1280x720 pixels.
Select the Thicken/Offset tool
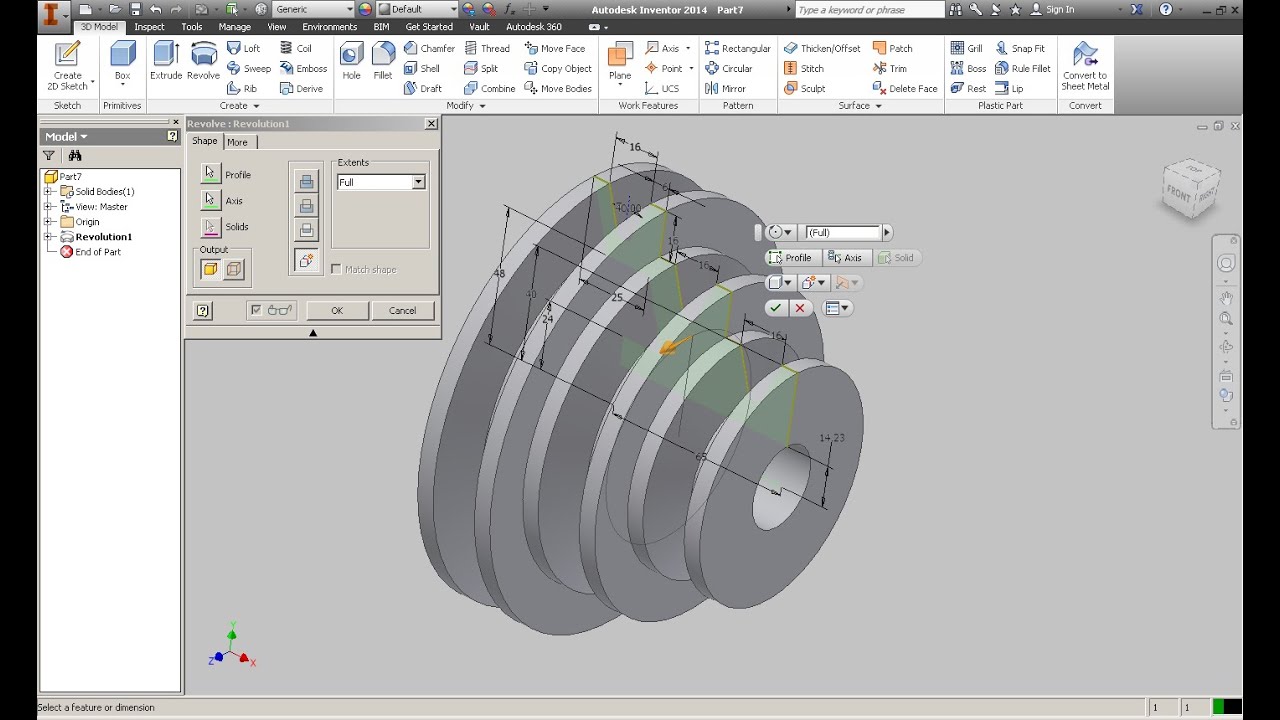pos(822,48)
